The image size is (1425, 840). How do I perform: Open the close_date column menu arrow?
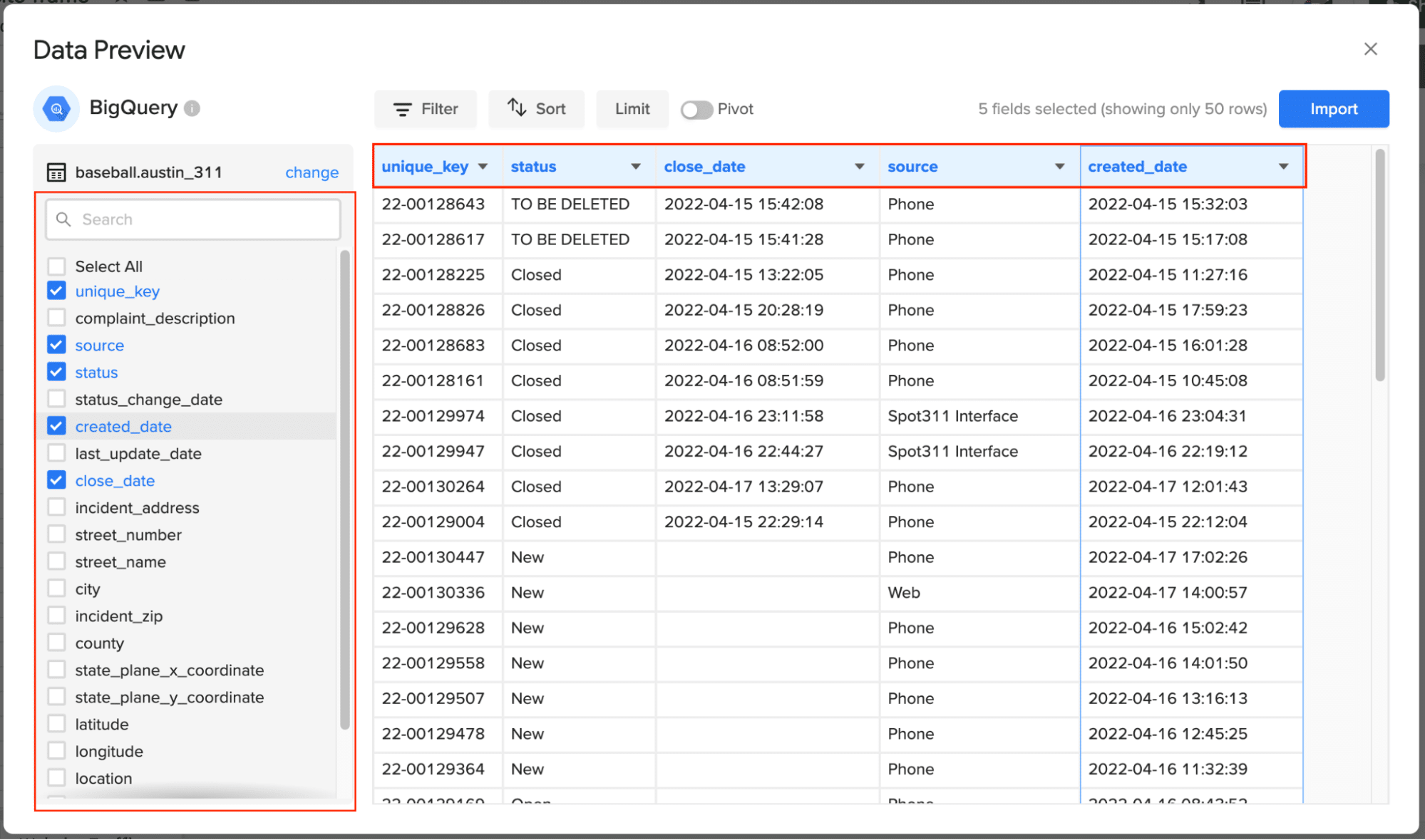(x=859, y=167)
